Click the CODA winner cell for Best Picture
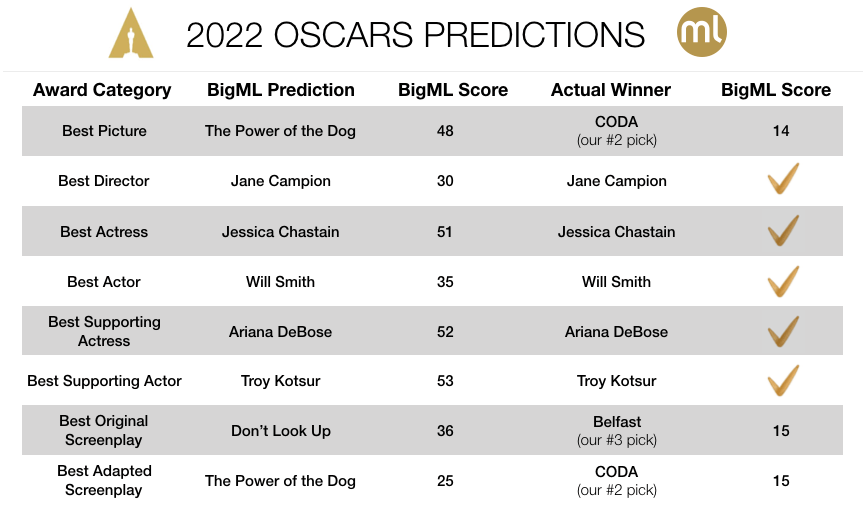 tap(616, 131)
